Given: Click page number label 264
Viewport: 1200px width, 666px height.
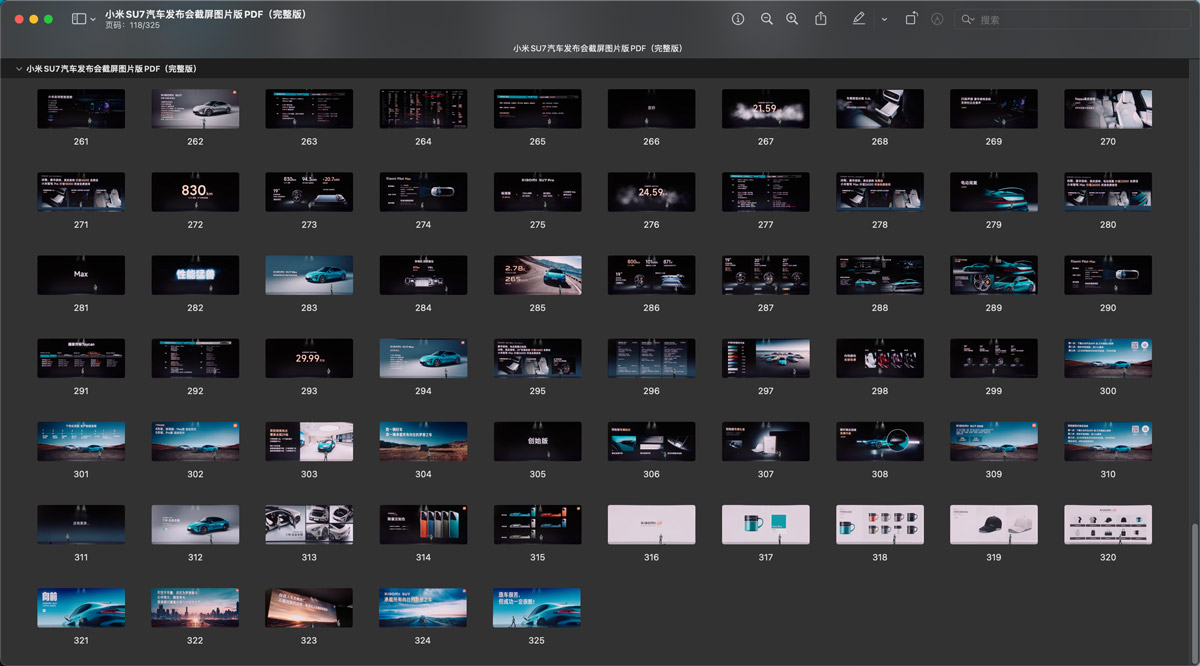Looking at the screenshot, I should [423, 142].
